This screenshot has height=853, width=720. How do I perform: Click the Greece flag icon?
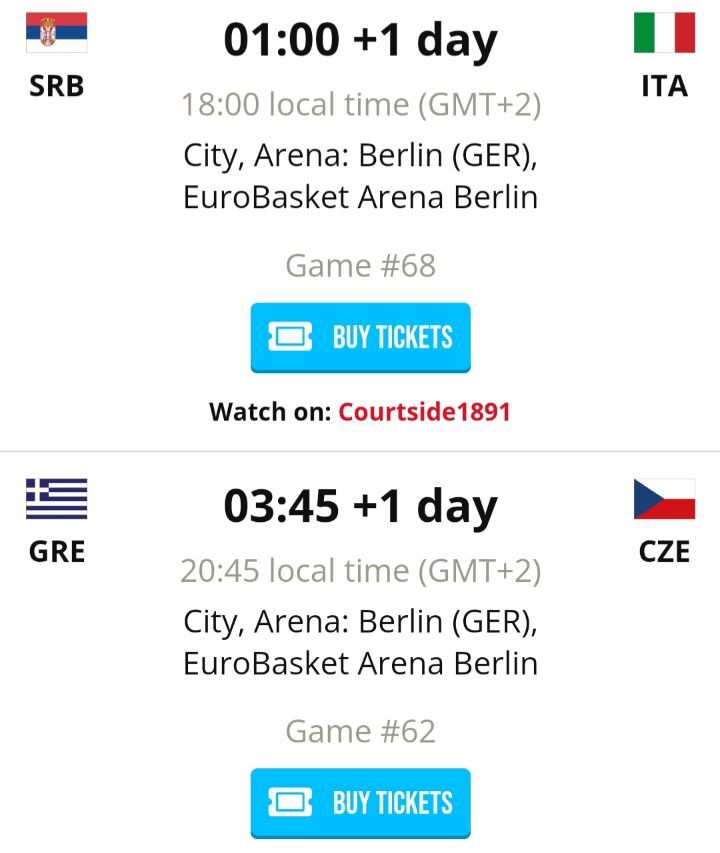click(x=56, y=499)
